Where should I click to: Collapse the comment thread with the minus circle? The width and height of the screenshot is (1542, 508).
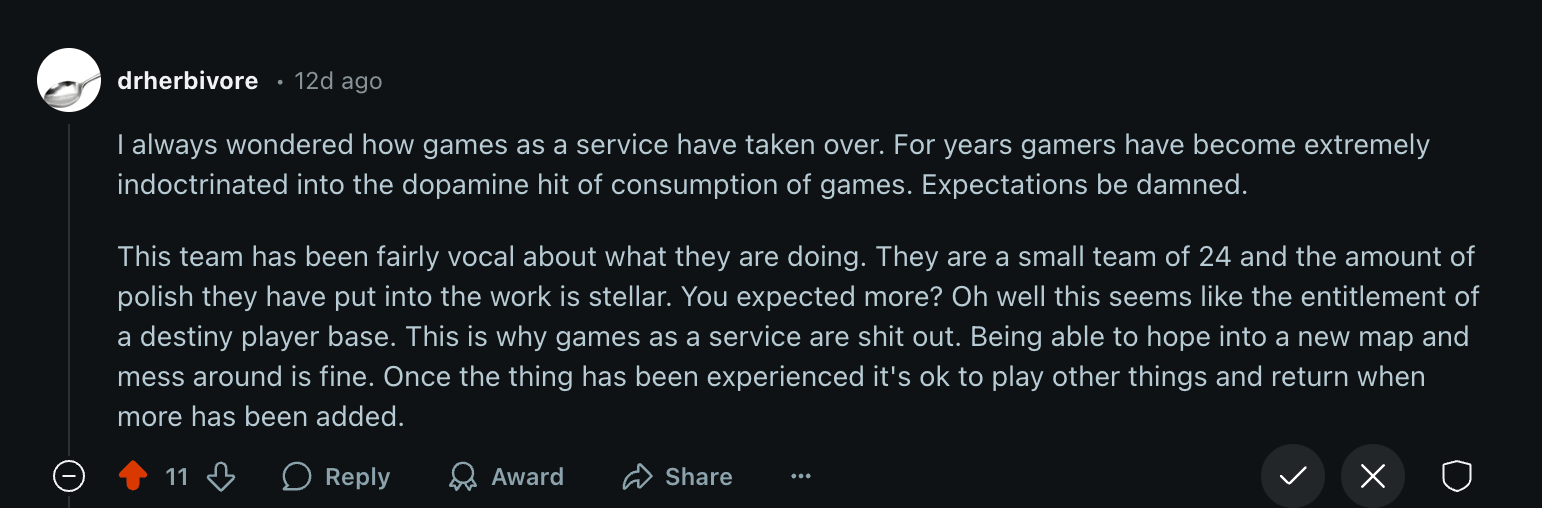pos(69,477)
